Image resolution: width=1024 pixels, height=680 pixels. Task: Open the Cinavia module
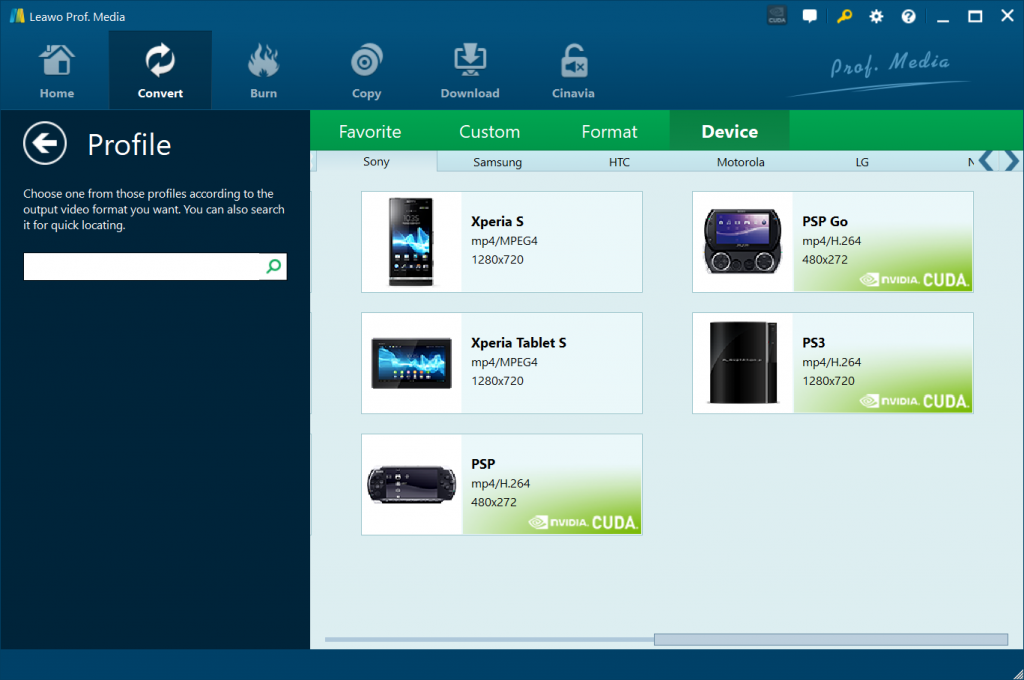coord(573,71)
